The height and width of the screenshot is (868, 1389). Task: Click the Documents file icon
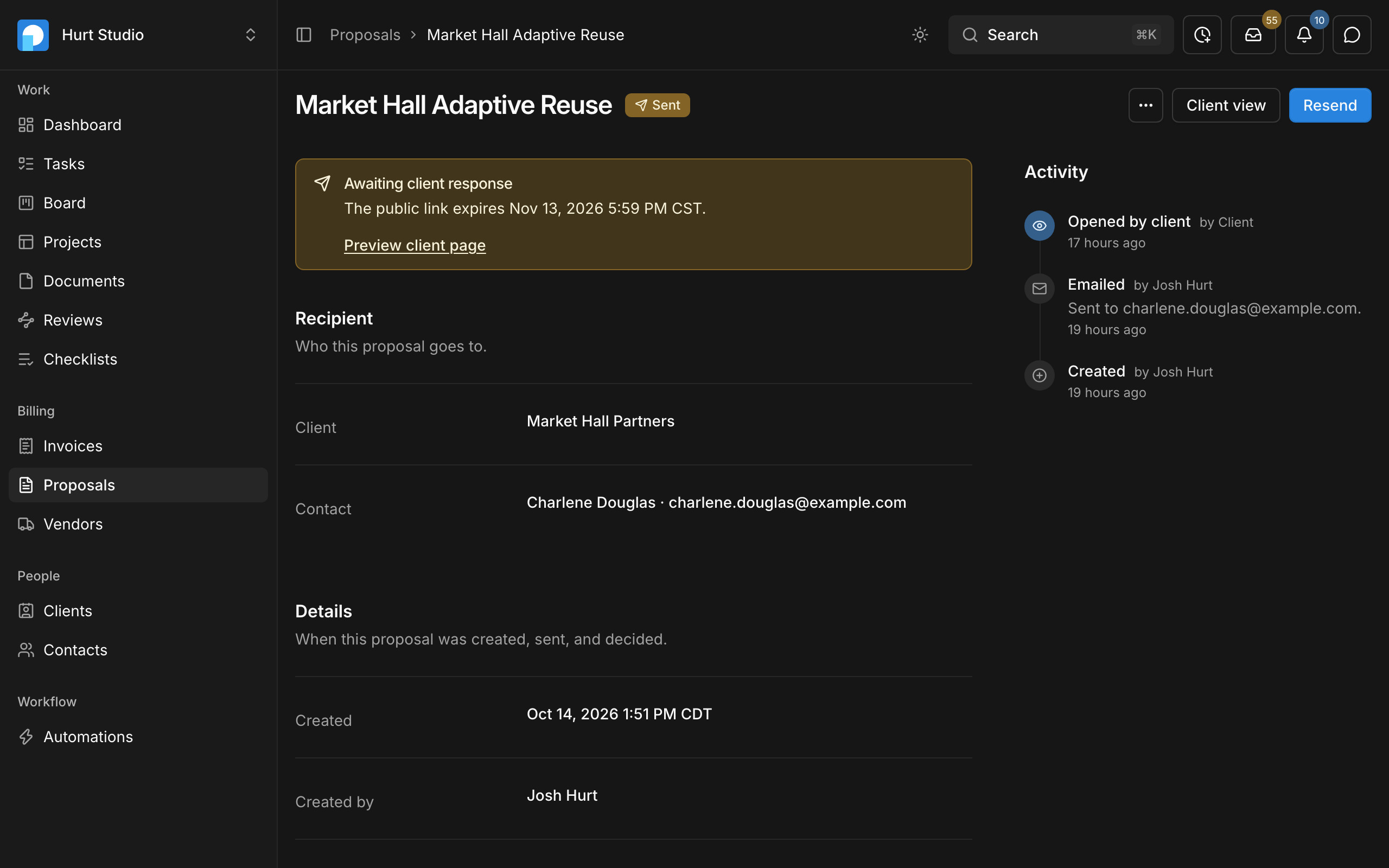[x=26, y=280]
